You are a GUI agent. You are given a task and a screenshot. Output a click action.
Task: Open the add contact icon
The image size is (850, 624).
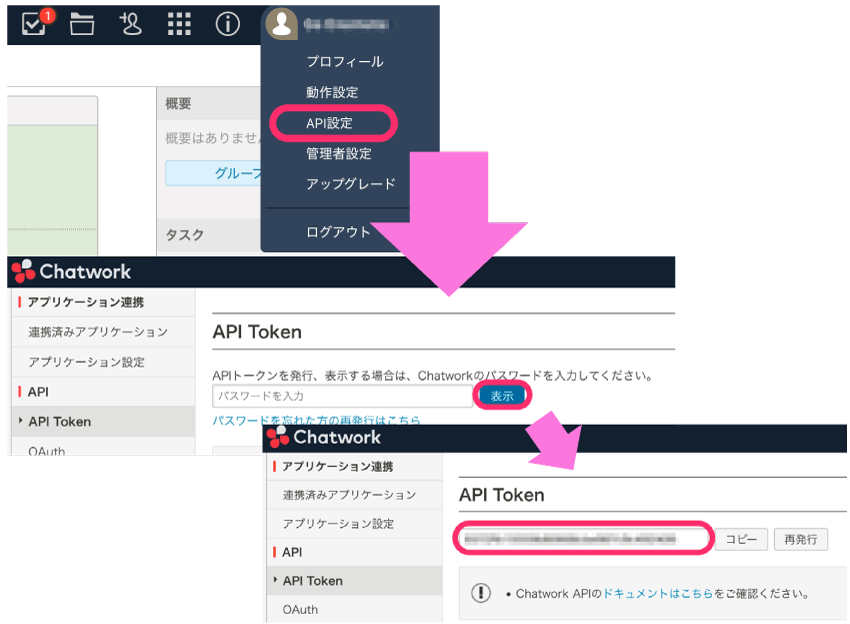pyautogui.click(x=130, y=24)
